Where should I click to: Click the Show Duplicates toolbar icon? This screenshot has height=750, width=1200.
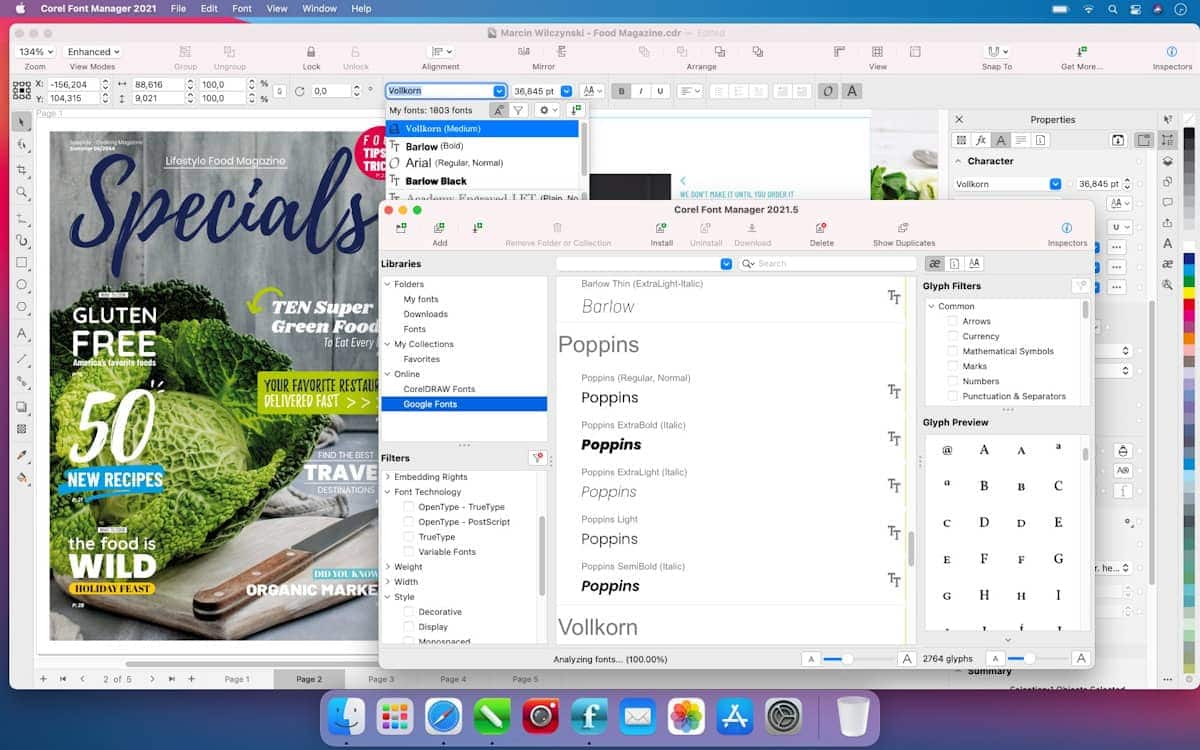(x=903, y=229)
